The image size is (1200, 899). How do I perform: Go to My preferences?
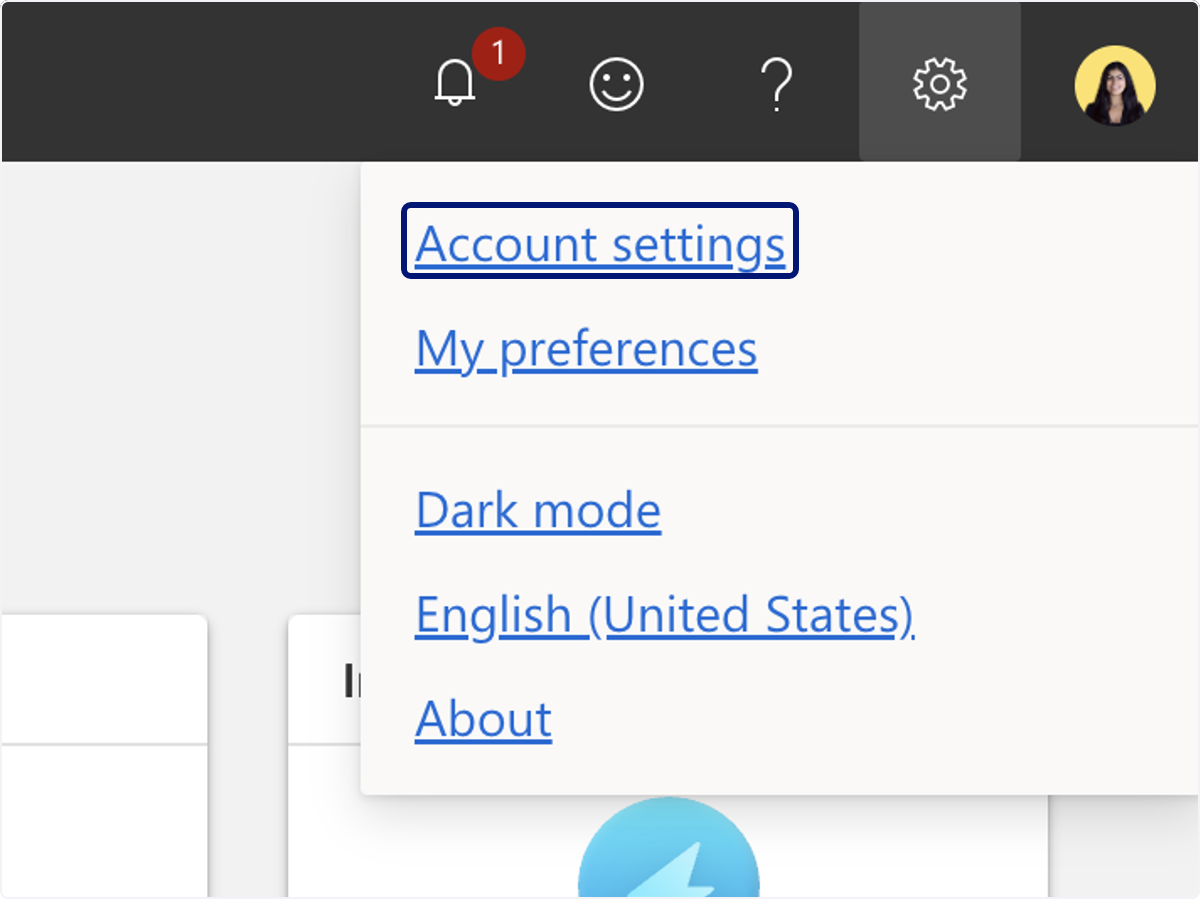pyautogui.click(x=586, y=349)
